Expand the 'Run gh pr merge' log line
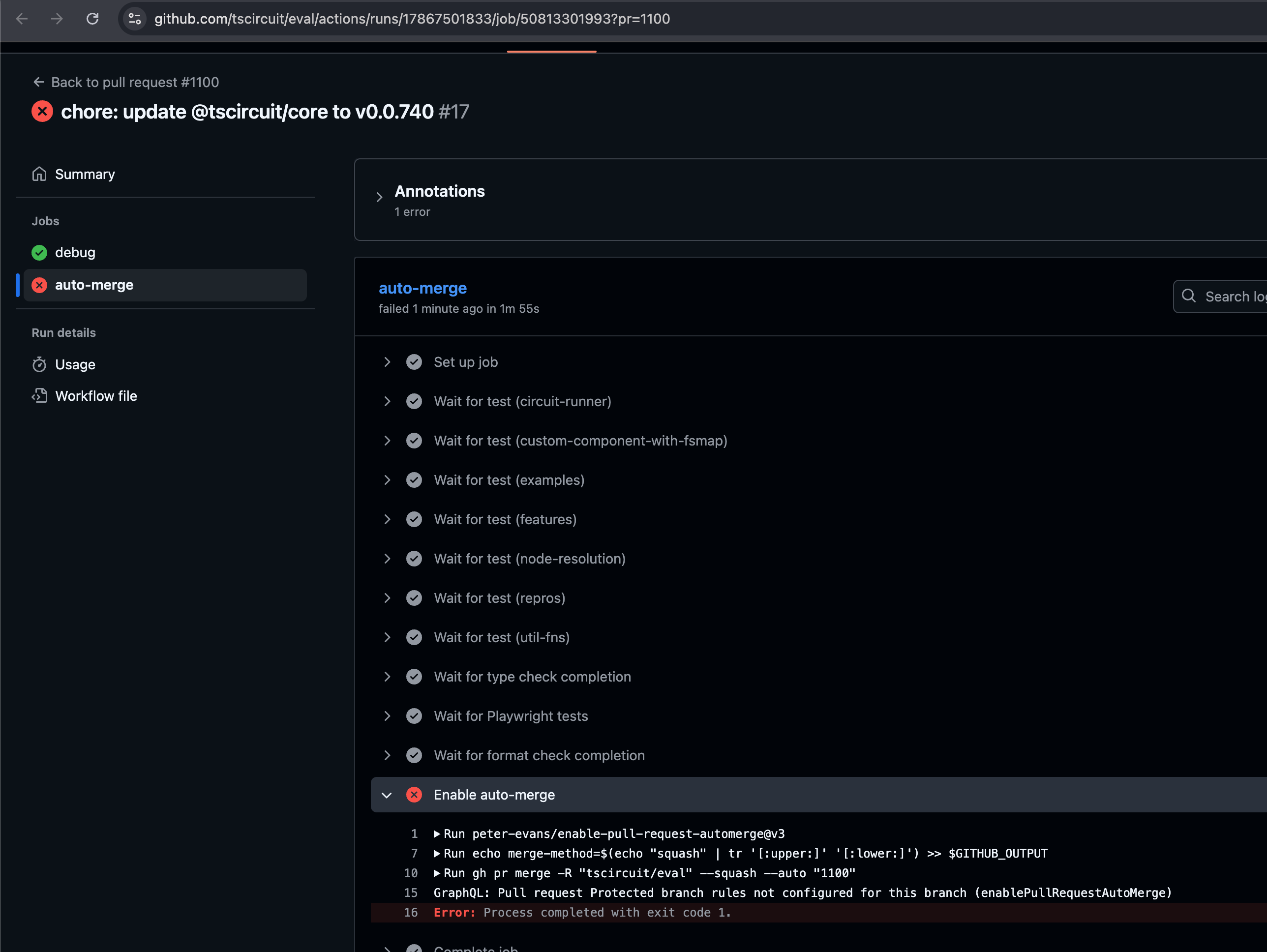Viewport: 1267px width, 952px height. (x=437, y=873)
